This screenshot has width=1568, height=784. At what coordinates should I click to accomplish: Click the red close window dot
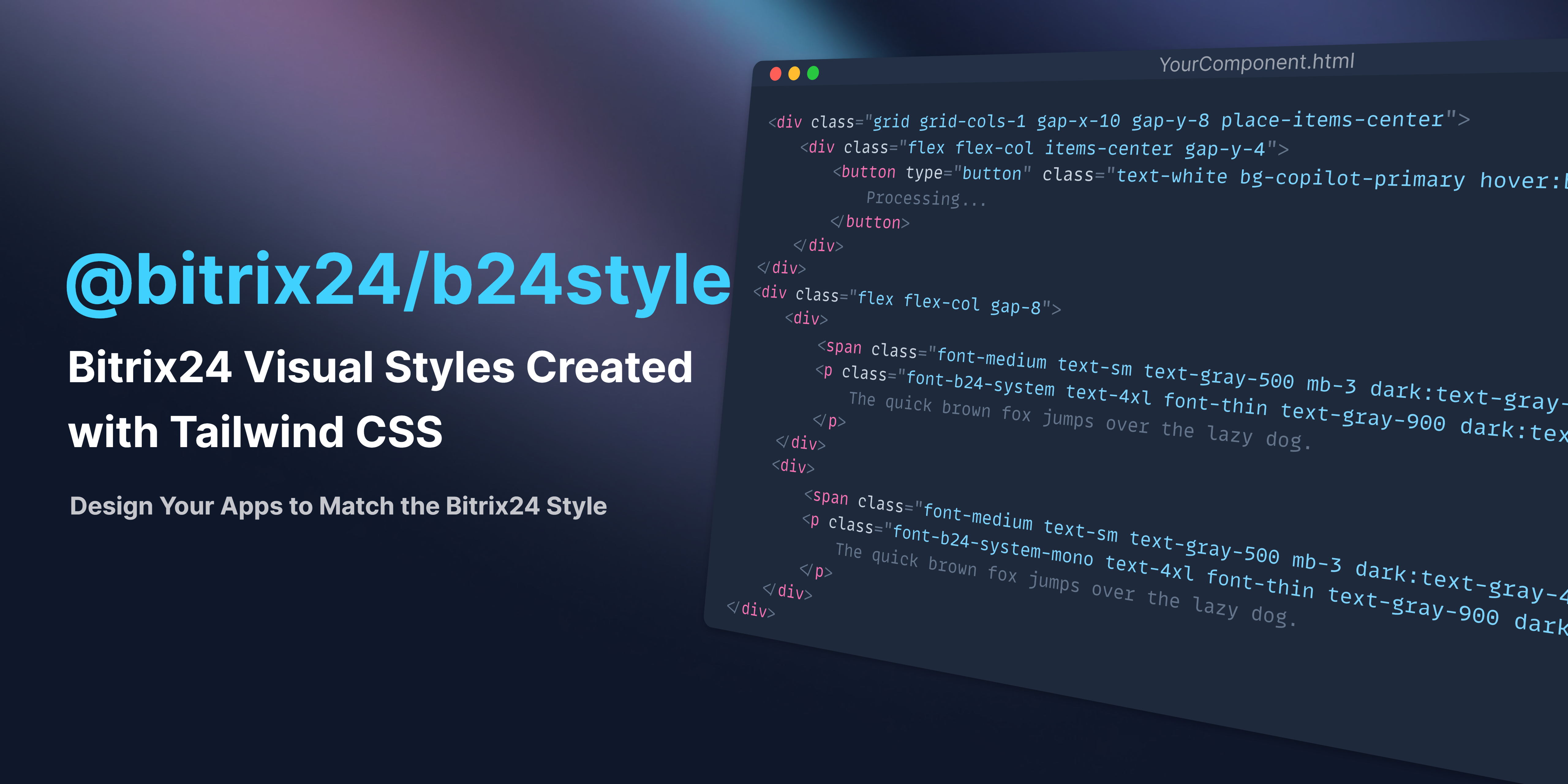[775, 74]
